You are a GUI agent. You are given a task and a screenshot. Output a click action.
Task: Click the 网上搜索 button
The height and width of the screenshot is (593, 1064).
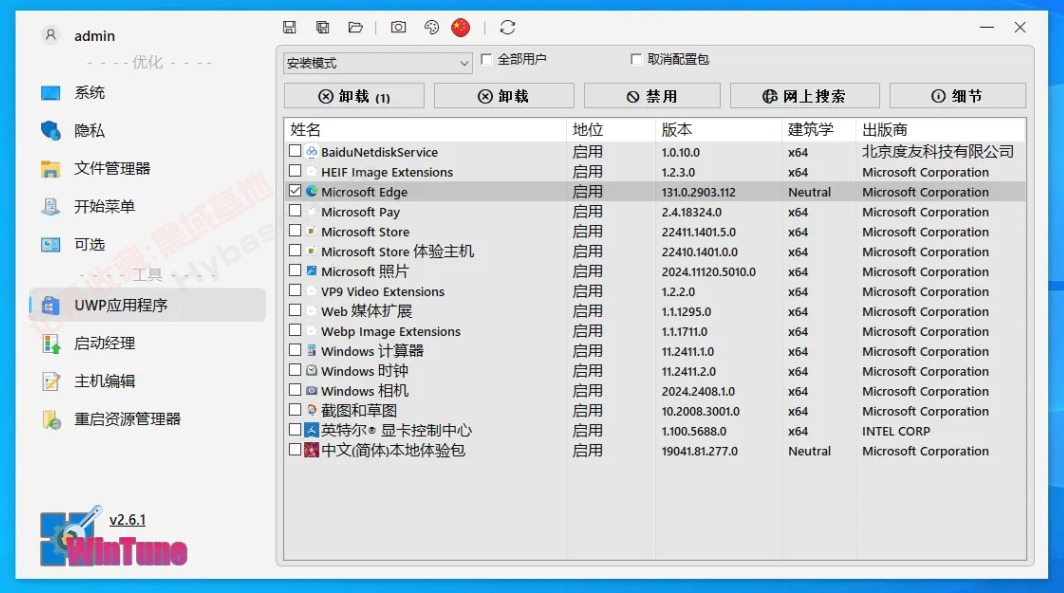coord(805,96)
